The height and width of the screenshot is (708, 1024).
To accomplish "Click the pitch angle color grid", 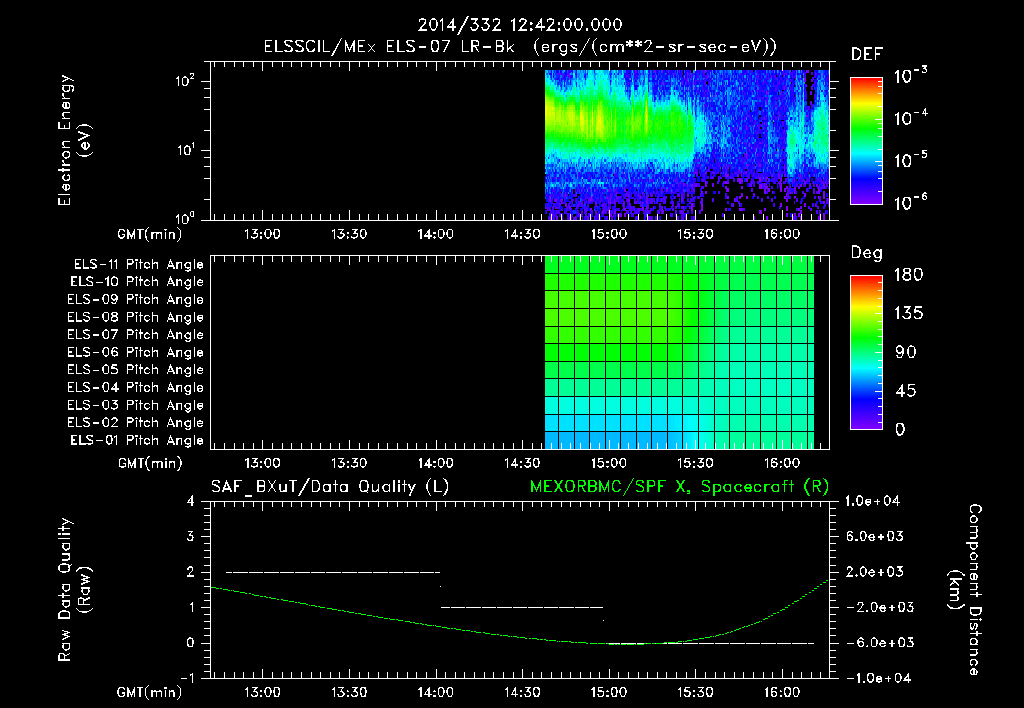I will pyautogui.click(x=679, y=352).
